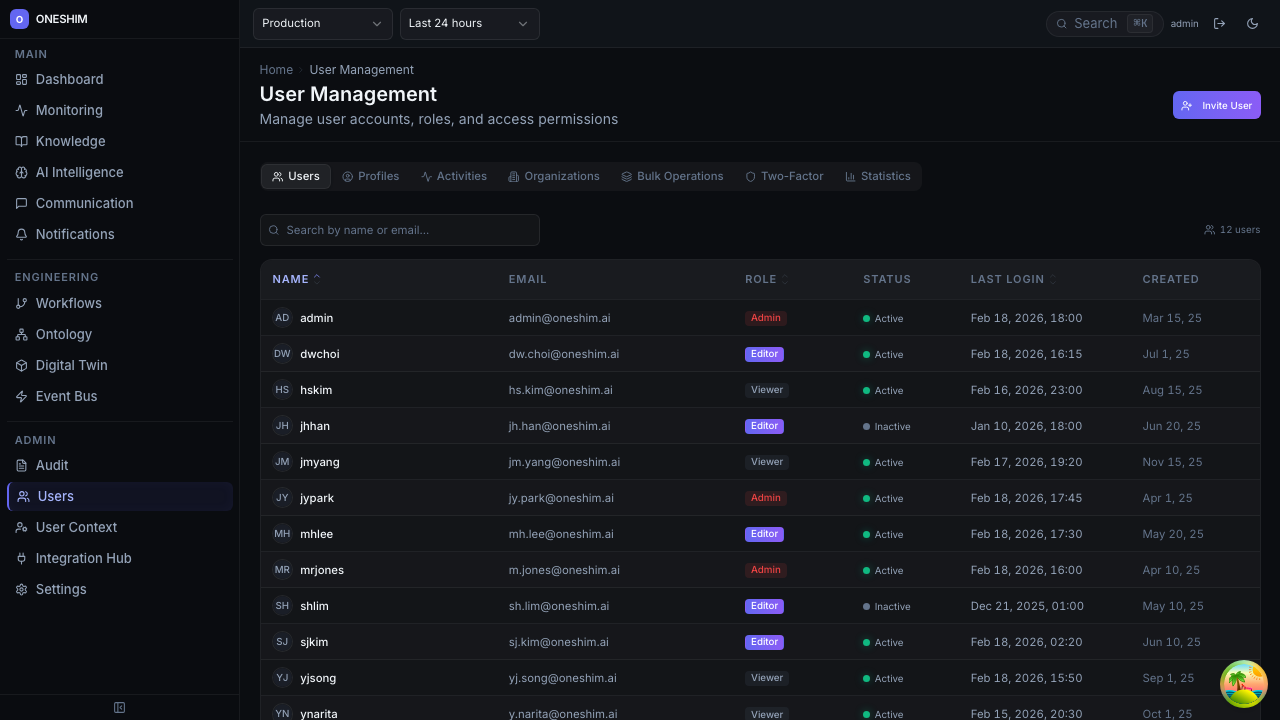Click the Invite User button
This screenshot has height=720, width=1280.
(x=1216, y=105)
